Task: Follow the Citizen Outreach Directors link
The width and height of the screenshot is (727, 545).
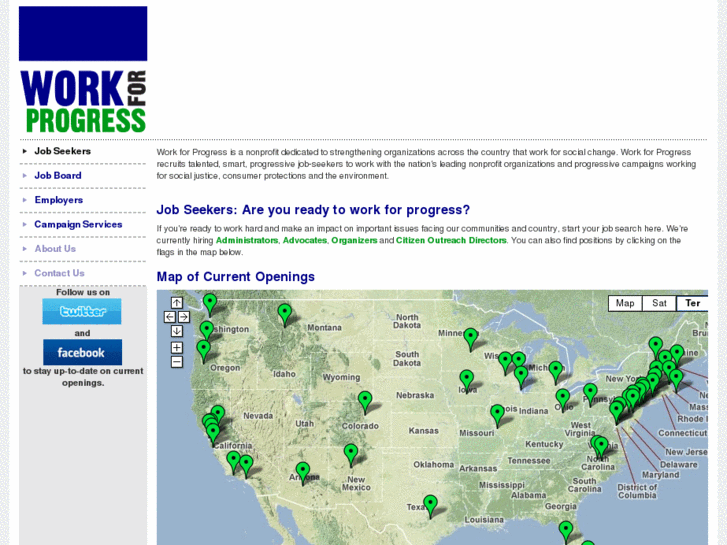Action: click(451, 240)
